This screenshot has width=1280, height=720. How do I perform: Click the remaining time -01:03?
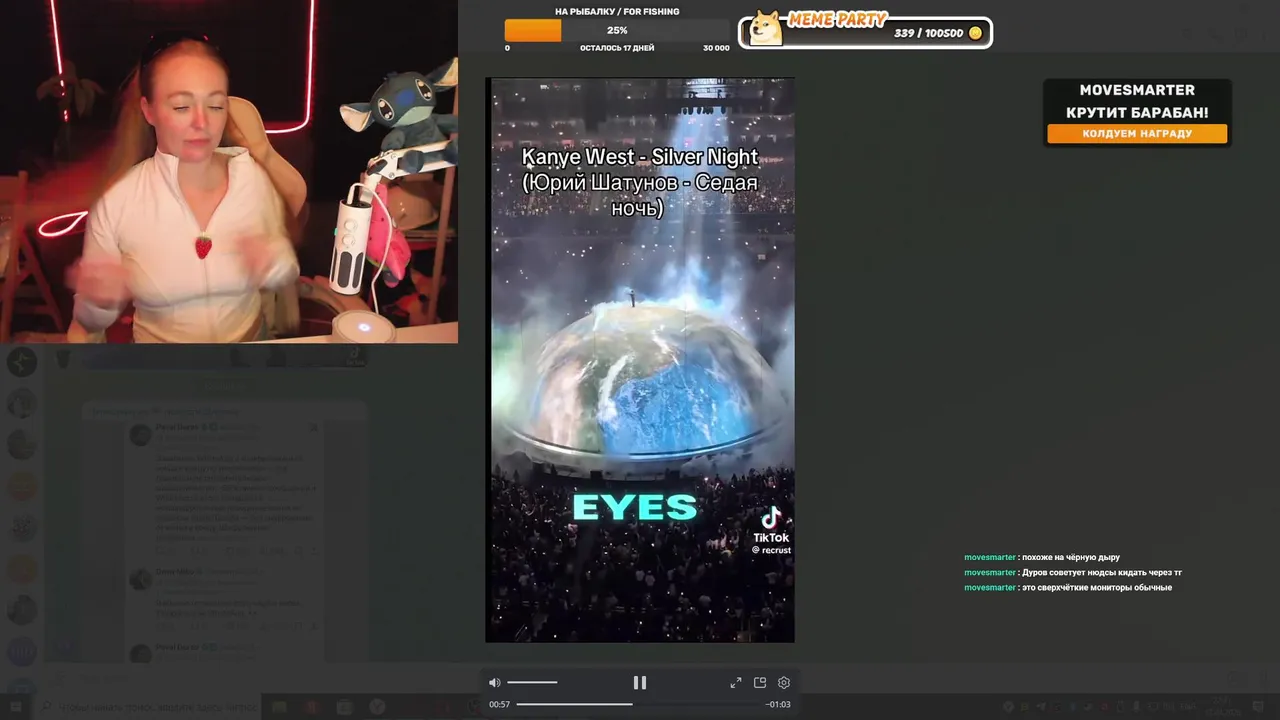tap(778, 704)
